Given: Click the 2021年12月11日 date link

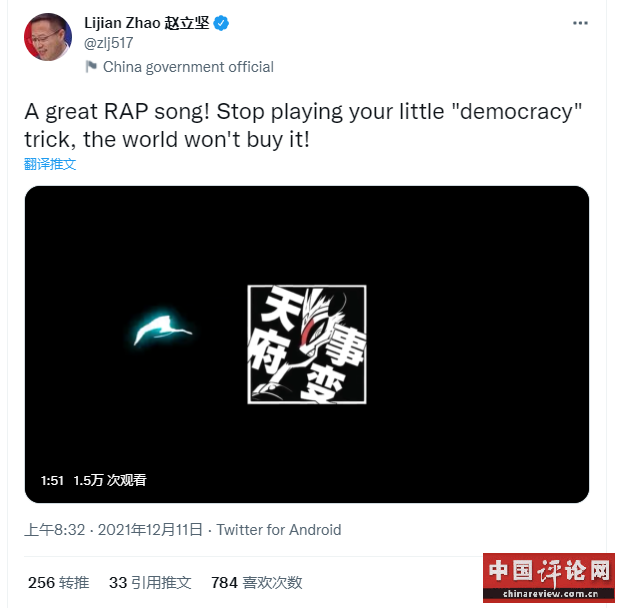Looking at the screenshot, I should click(150, 530).
